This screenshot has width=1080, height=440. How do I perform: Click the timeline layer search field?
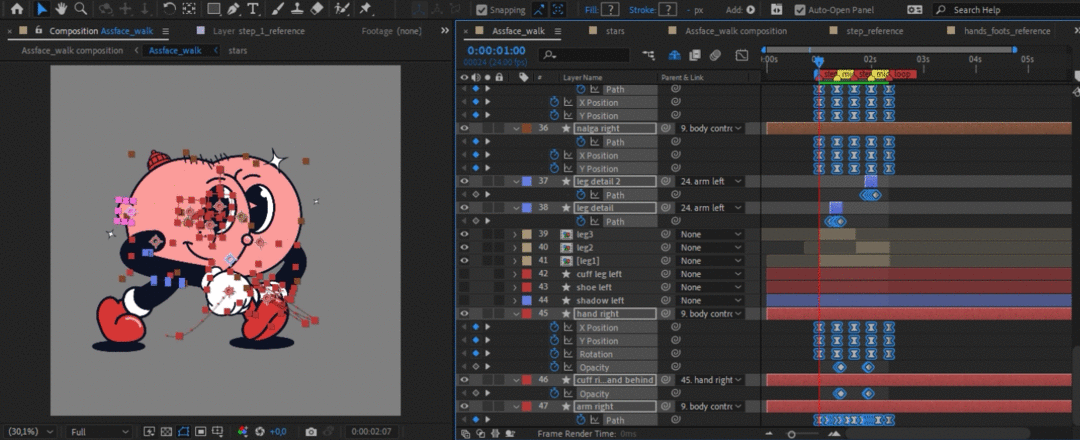[585, 55]
